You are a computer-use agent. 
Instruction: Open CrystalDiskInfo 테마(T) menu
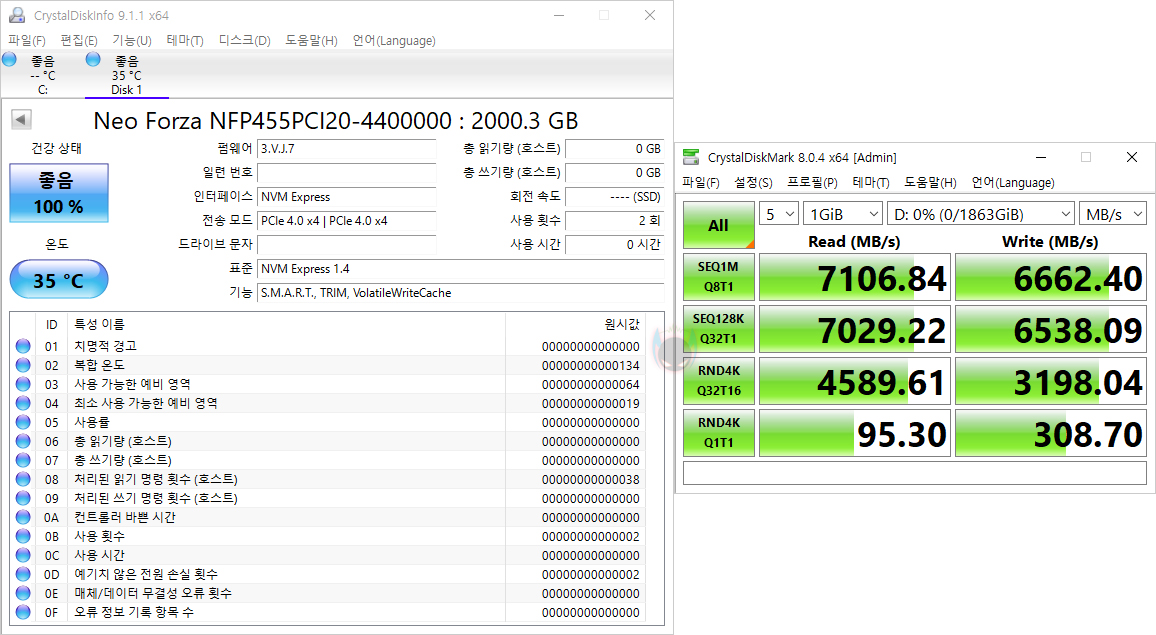[185, 41]
